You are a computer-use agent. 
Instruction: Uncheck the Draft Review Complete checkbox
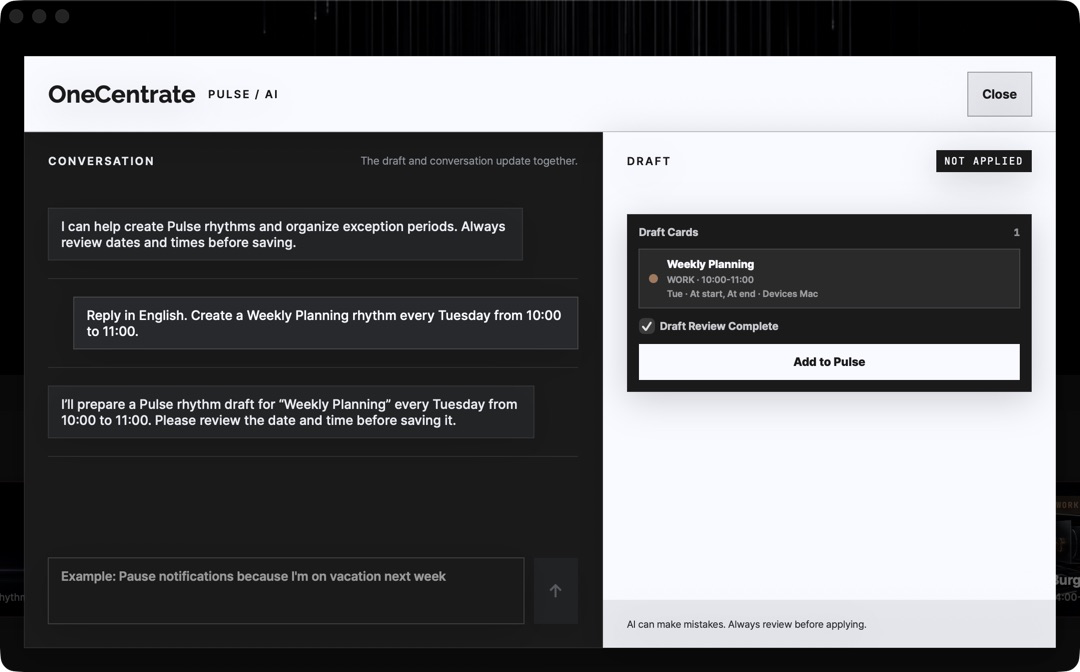(646, 326)
